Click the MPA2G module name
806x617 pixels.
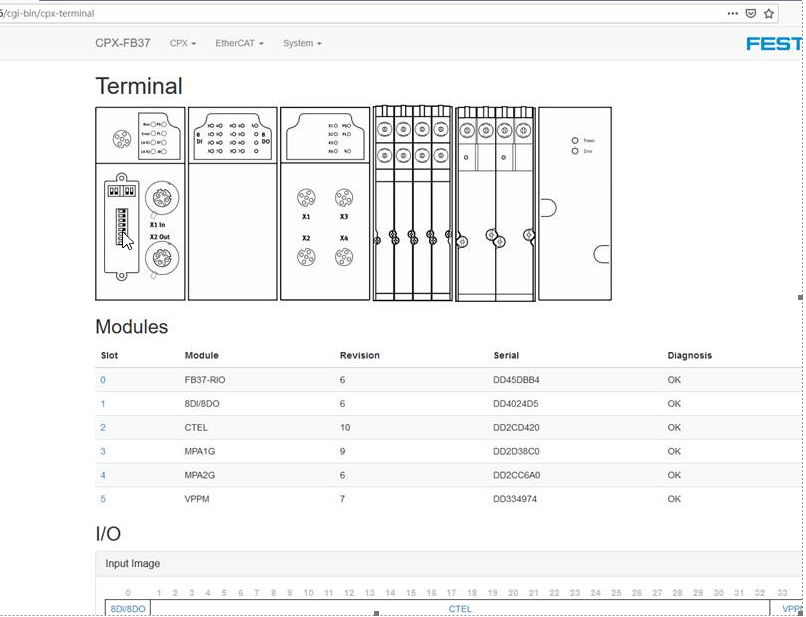pos(200,475)
